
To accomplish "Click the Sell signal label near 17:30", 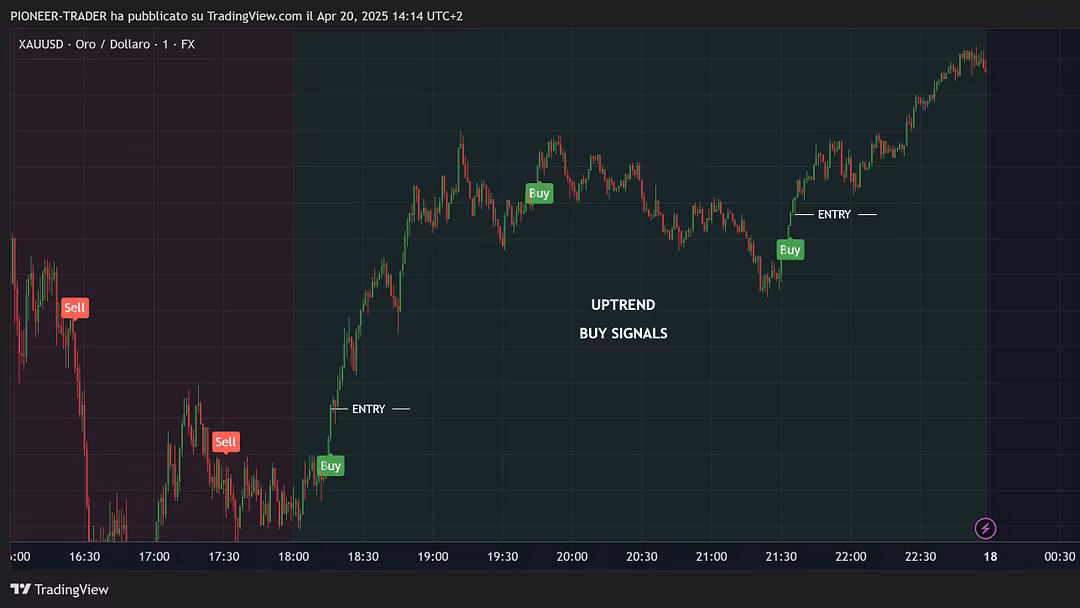I will [226, 442].
